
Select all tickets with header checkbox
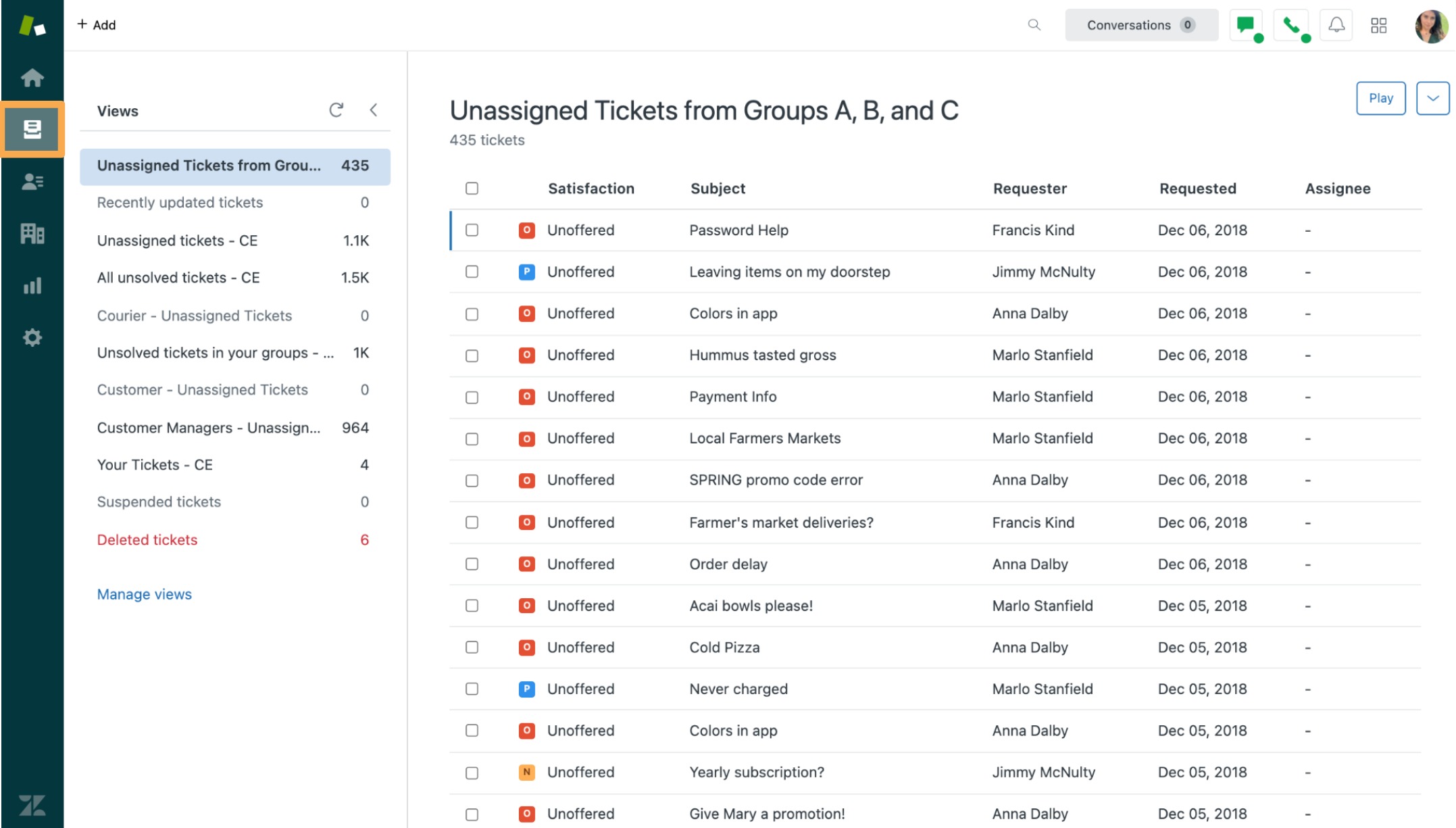point(471,189)
